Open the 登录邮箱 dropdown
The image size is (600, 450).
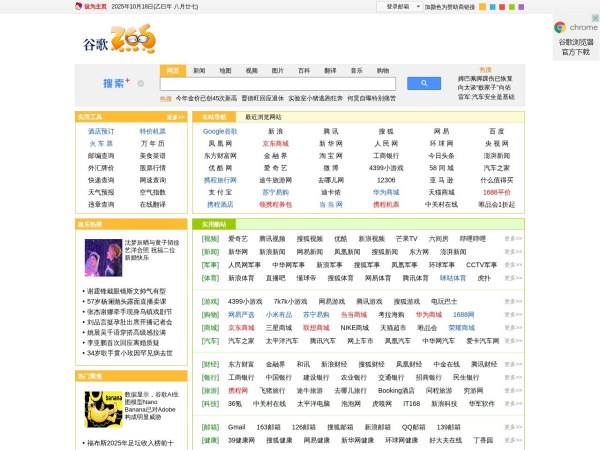[x=399, y=7]
